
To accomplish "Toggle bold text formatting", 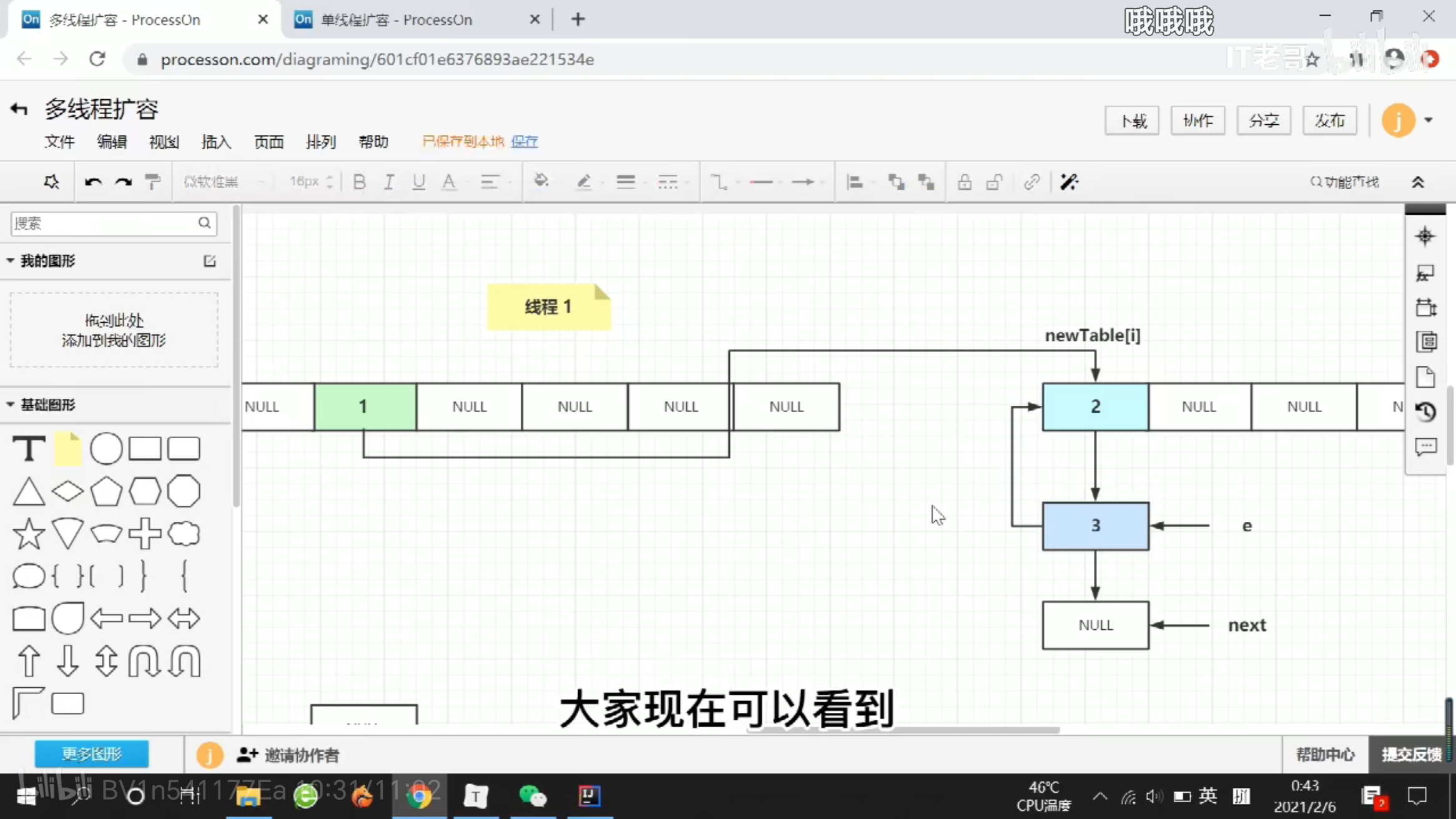I will 359,182.
